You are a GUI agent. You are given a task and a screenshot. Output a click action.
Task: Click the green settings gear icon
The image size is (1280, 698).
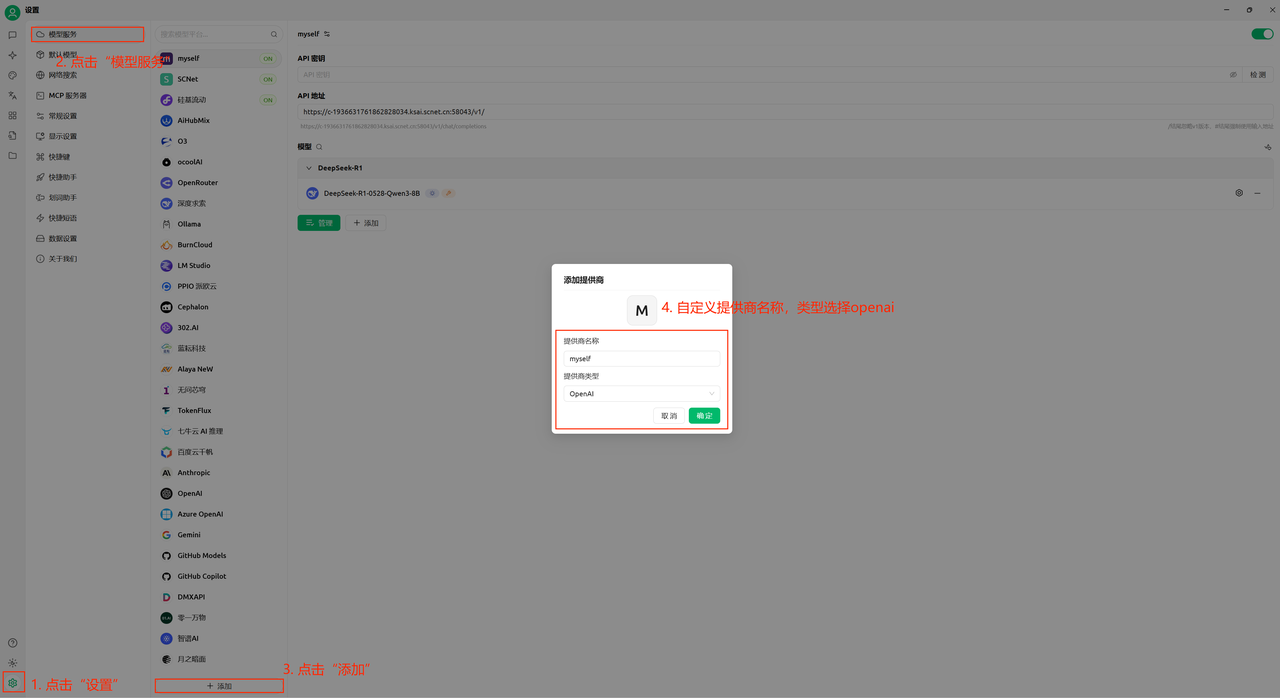point(12,684)
